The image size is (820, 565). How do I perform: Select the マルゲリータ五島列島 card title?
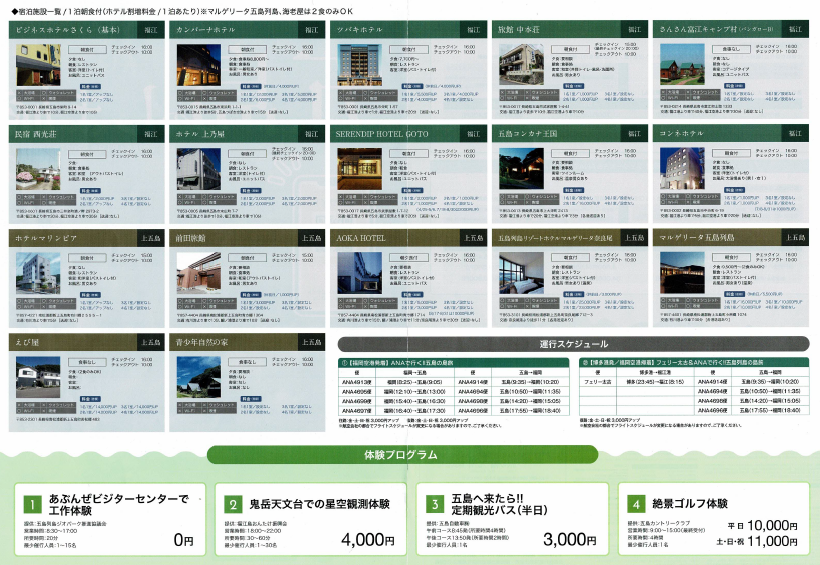coord(697,238)
